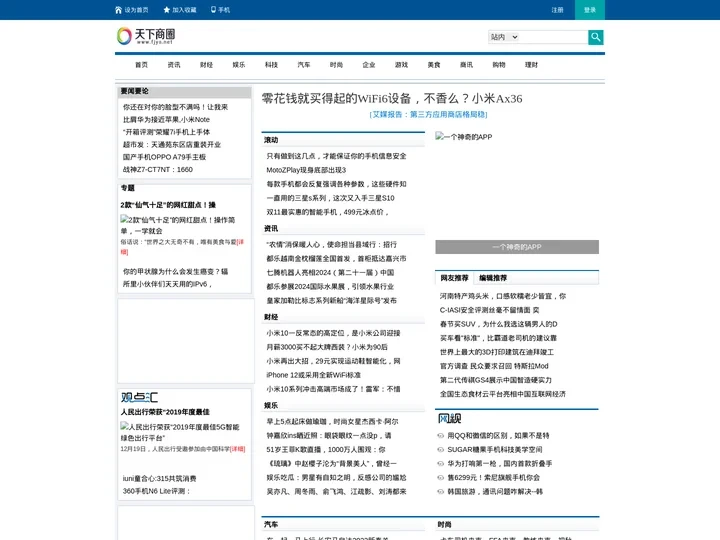
Task: Open article 七腾机器人亮相2024
Action: (330, 273)
